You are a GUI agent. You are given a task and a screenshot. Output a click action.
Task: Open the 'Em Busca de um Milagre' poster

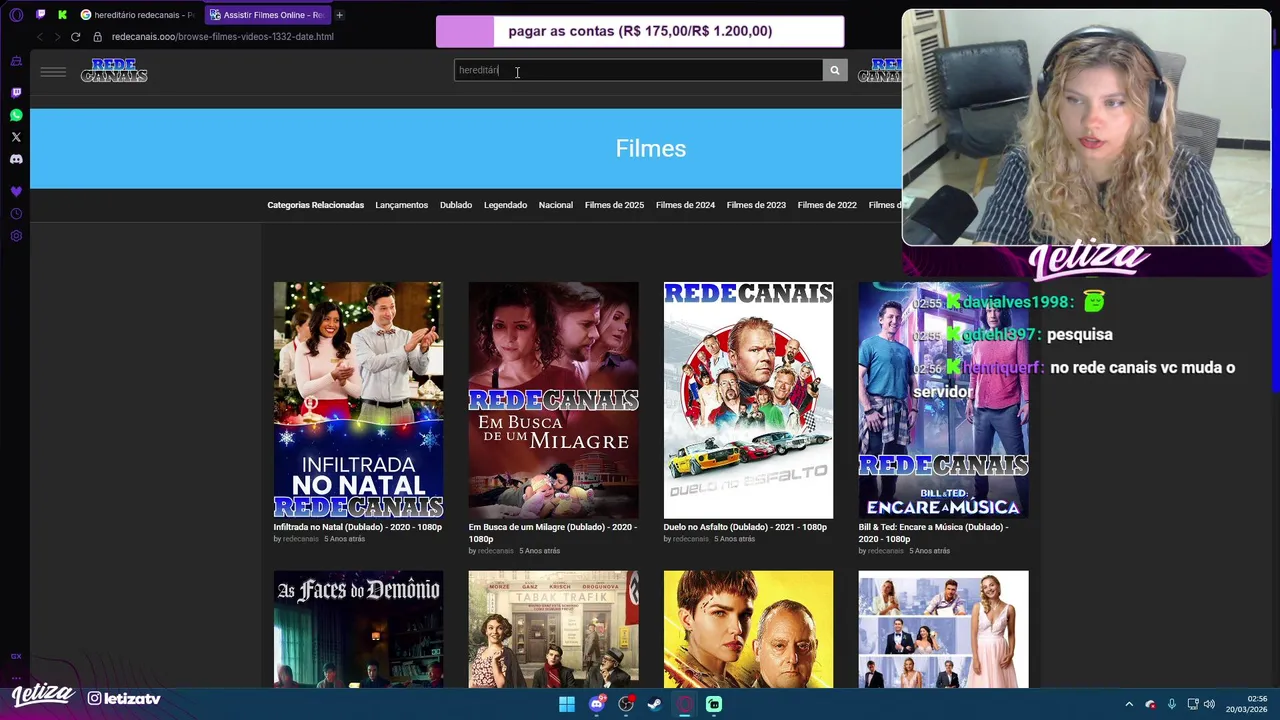(553, 400)
